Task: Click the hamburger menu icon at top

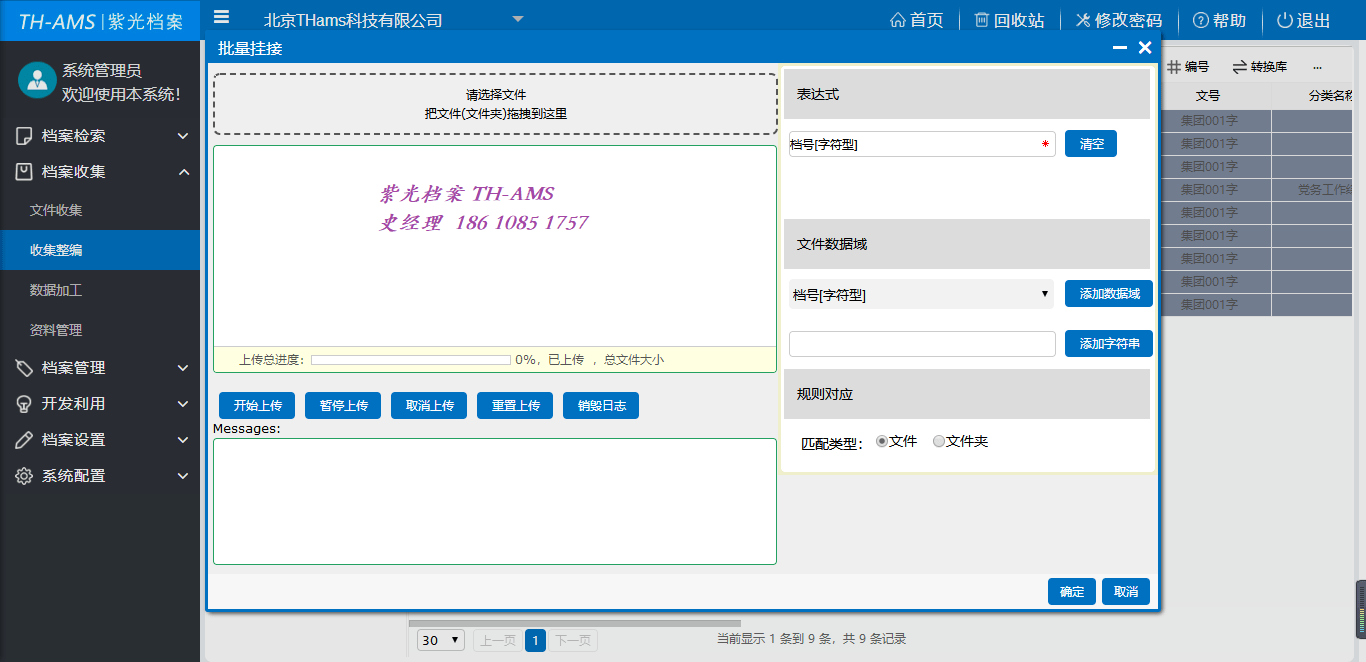Action: [x=222, y=16]
